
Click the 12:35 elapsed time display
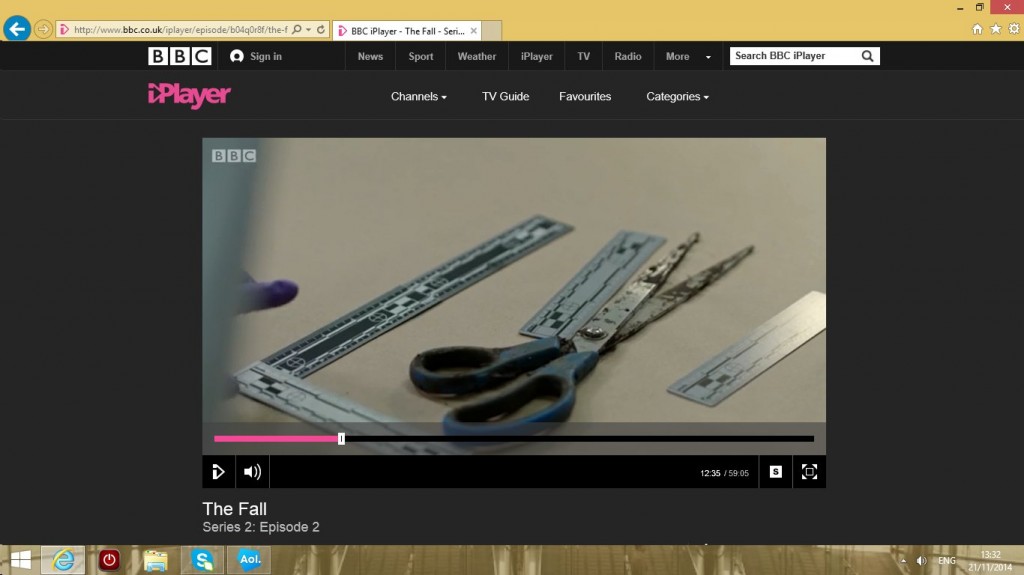(710, 473)
